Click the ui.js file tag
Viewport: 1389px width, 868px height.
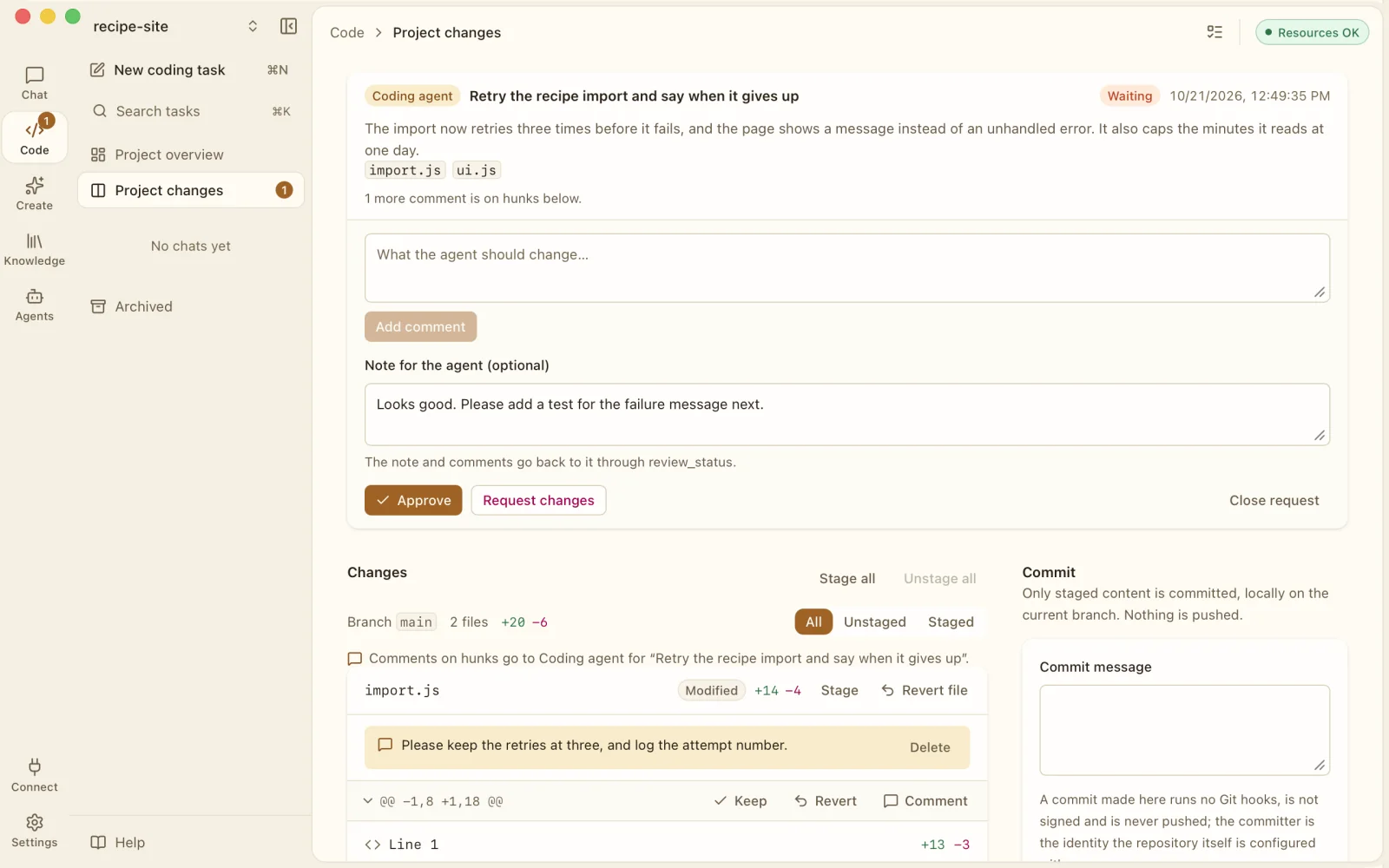tap(477, 170)
